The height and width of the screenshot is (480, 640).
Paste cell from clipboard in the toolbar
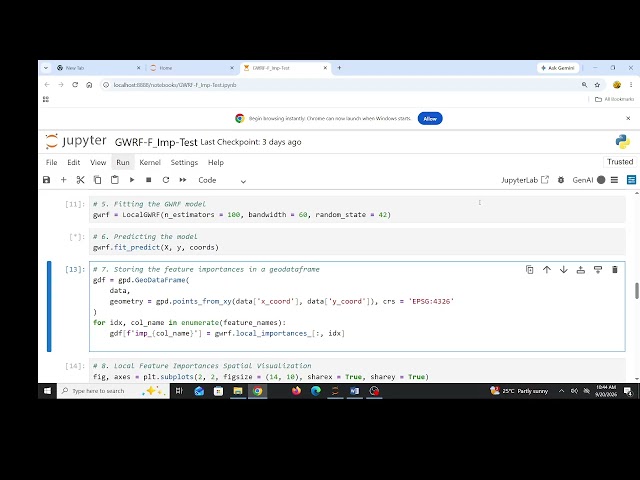115,180
